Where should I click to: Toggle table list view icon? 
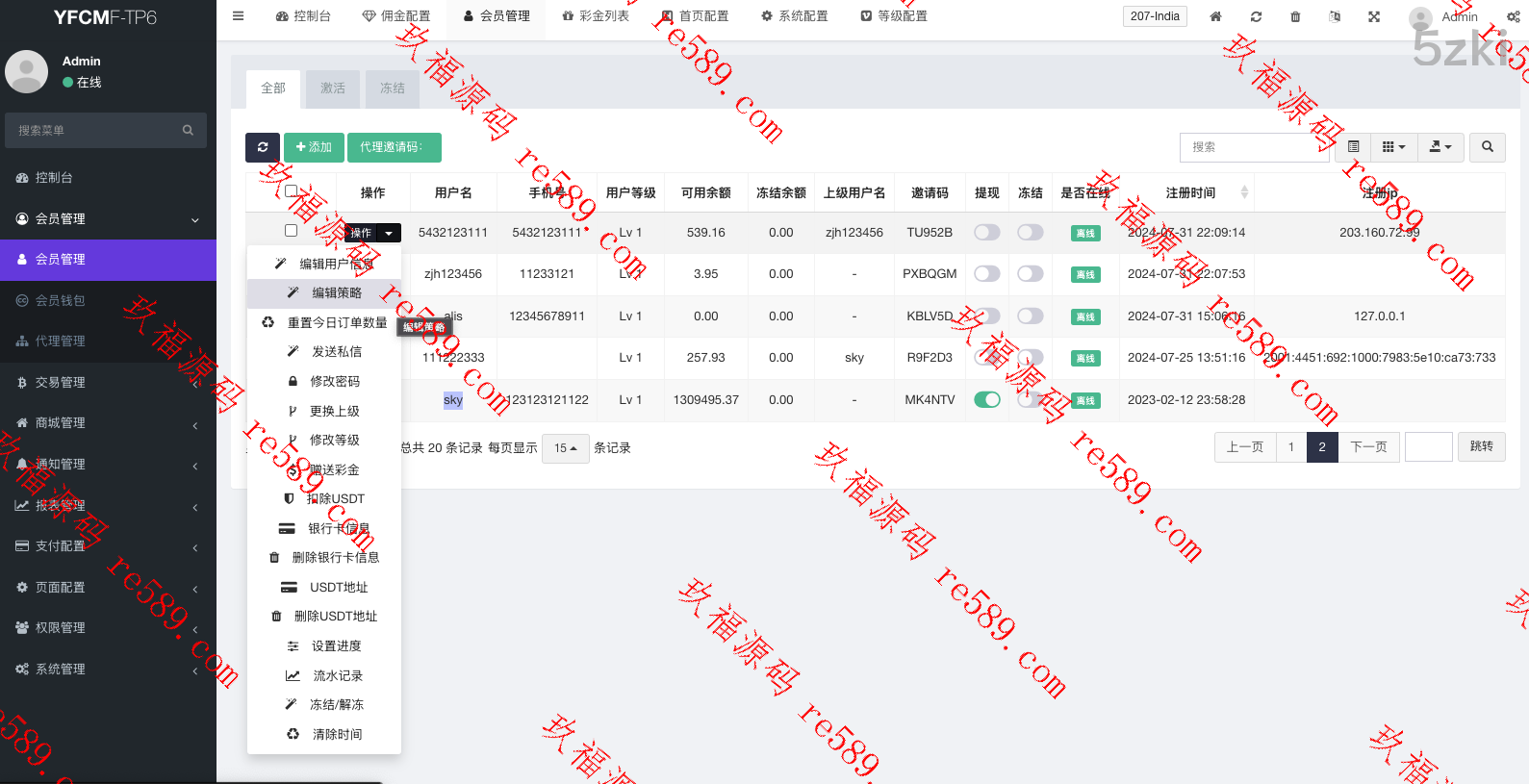[x=1353, y=147]
